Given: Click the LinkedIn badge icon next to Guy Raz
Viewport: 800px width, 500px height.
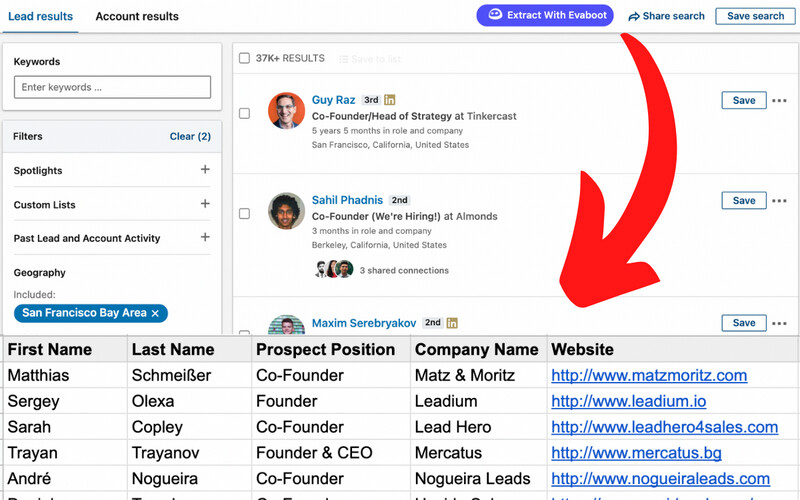Looking at the screenshot, I should 390,100.
